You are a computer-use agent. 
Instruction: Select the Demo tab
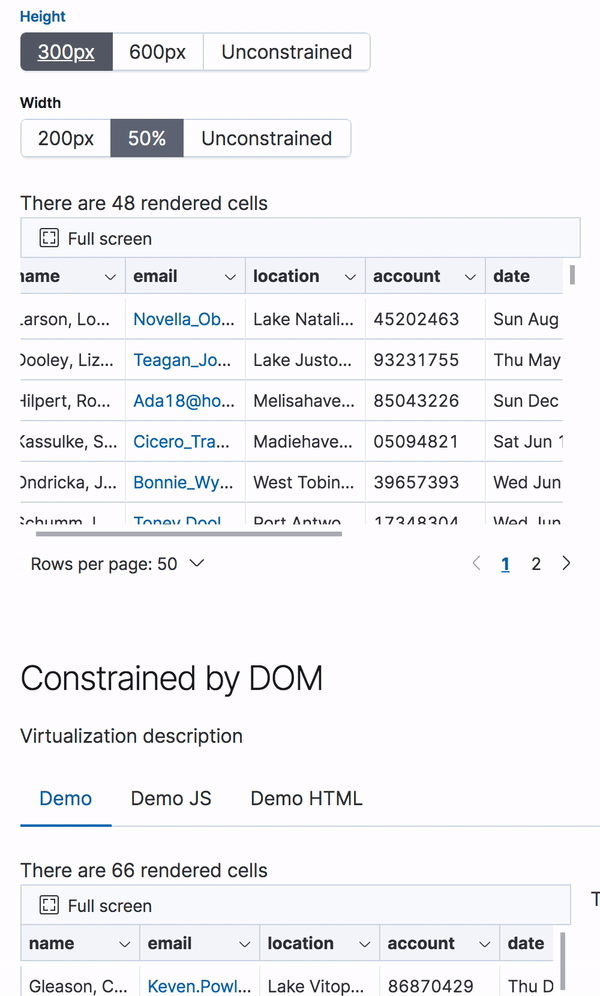click(x=65, y=798)
